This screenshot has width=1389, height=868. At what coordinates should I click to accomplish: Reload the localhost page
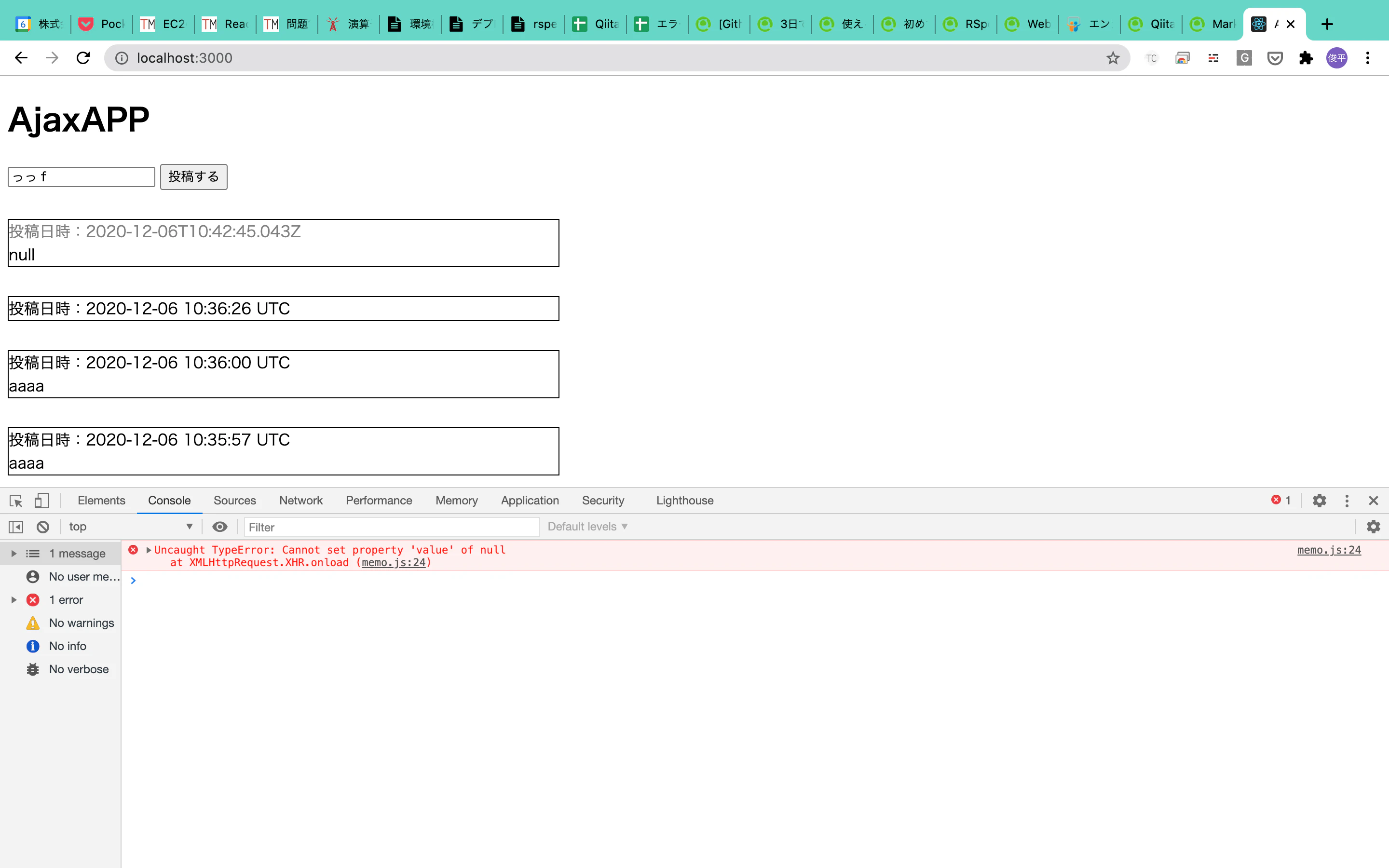tap(83, 58)
